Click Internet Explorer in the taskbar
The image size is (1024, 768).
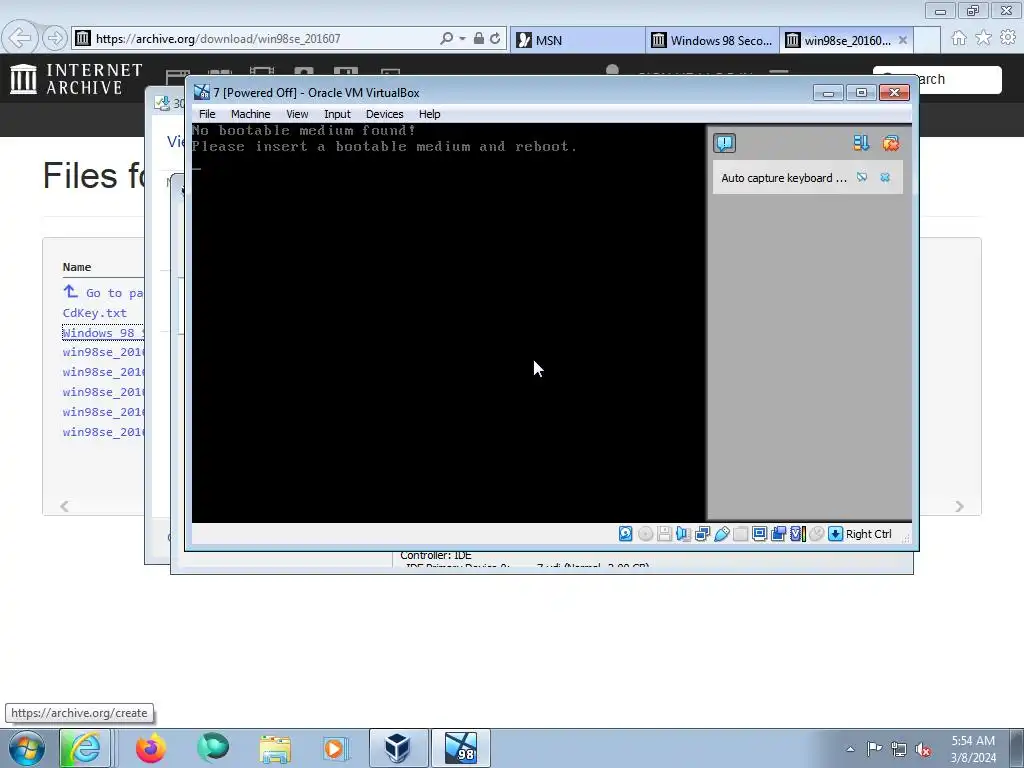(86, 748)
